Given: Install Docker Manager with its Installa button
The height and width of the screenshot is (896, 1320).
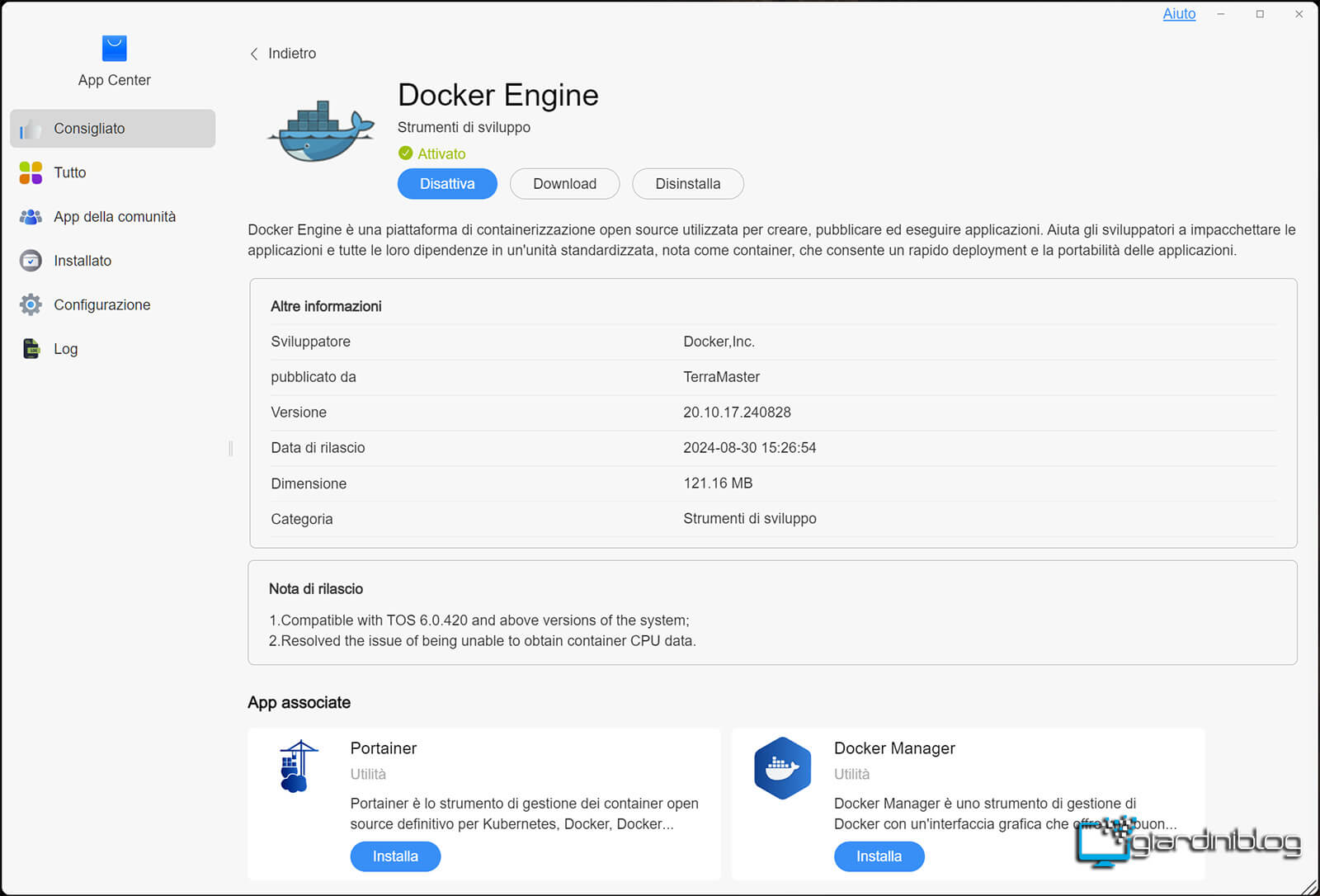Looking at the screenshot, I should pyautogui.click(x=879, y=856).
